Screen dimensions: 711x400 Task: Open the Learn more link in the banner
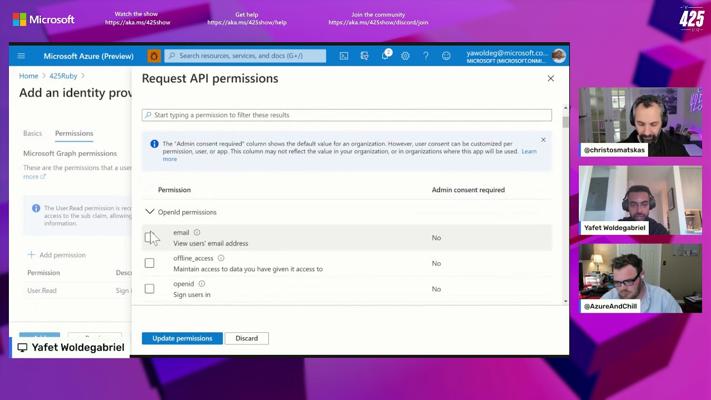point(529,151)
